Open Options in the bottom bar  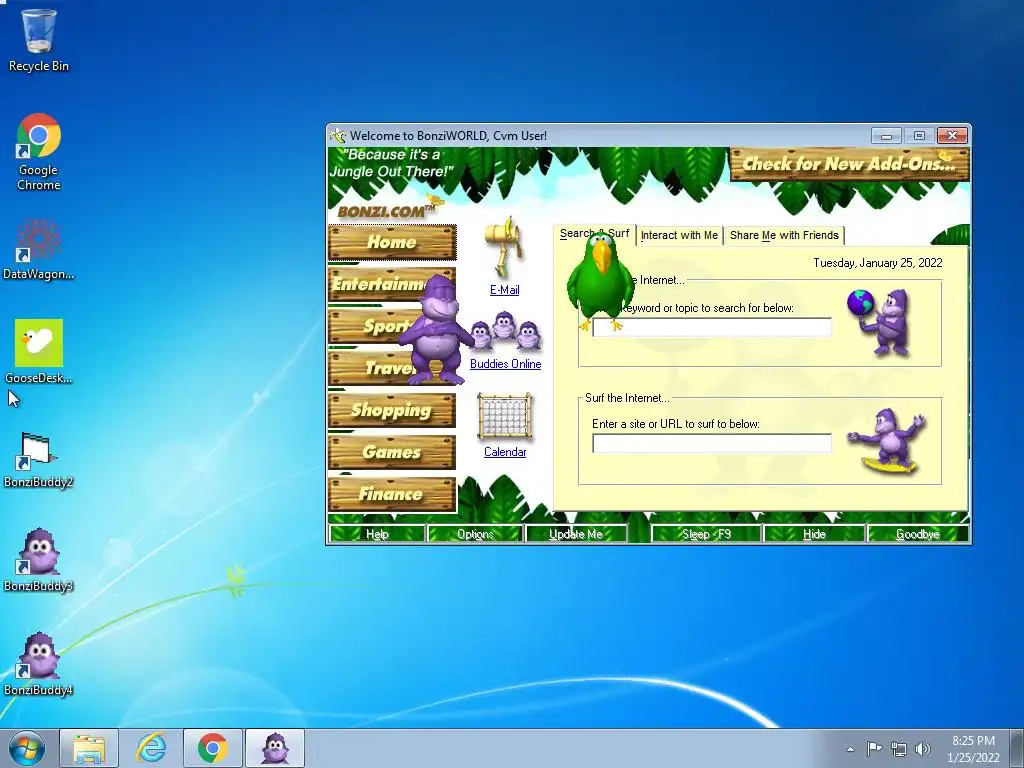coord(475,534)
